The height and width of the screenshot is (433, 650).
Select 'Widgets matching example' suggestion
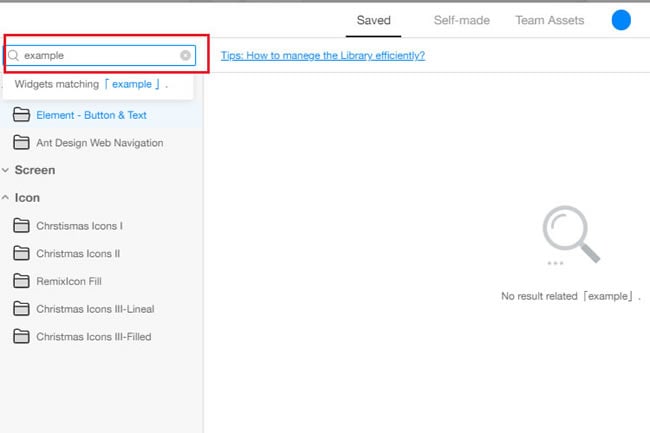pyautogui.click(x=98, y=85)
